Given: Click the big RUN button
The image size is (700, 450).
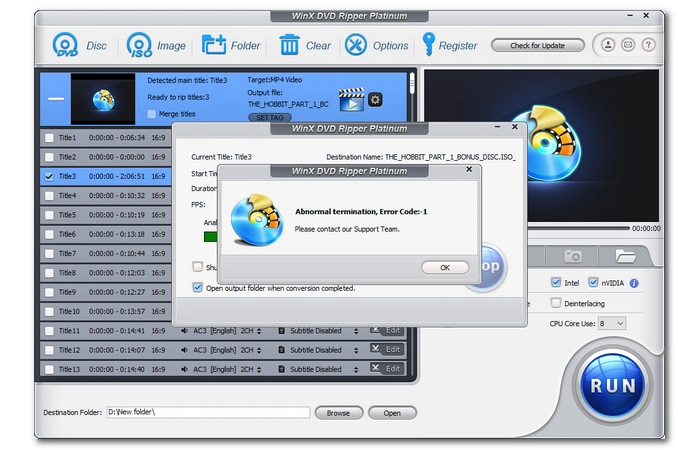Looking at the screenshot, I should pos(612,385).
